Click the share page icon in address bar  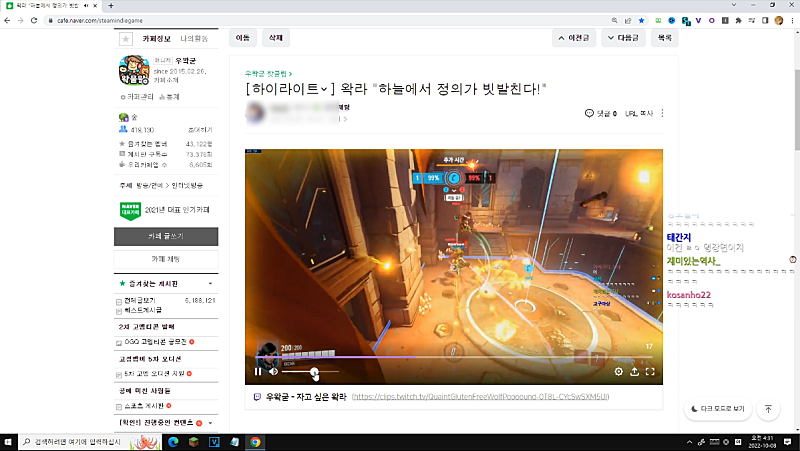628,20
